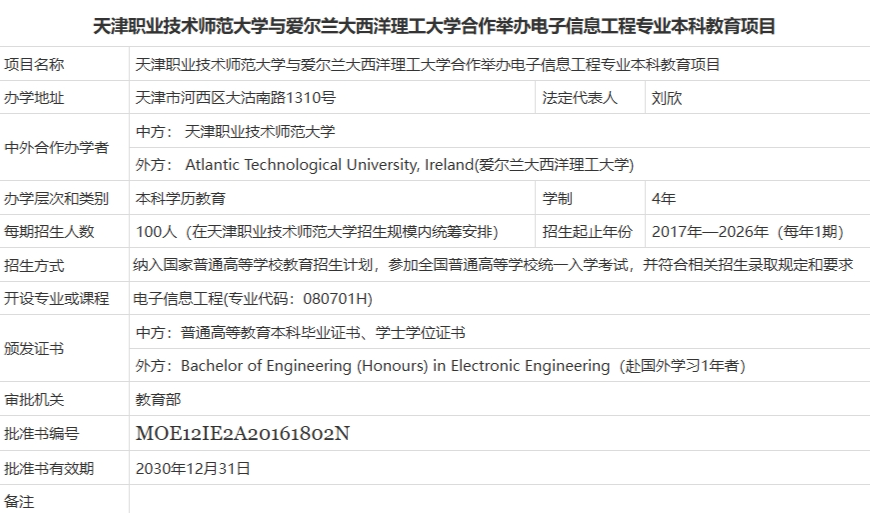
Task: Select the 审批机关 label cell
Action: 64,399
